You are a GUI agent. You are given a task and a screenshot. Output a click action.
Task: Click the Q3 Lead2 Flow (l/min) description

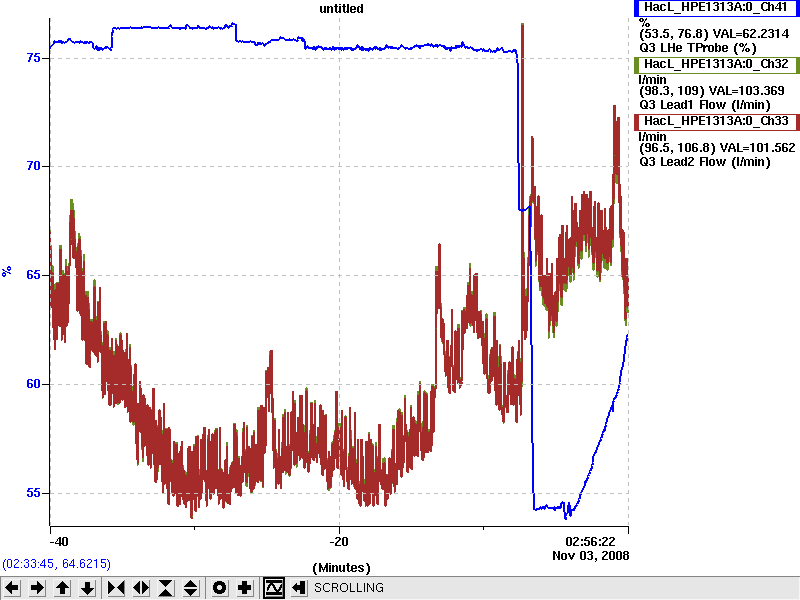pyautogui.click(x=705, y=162)
